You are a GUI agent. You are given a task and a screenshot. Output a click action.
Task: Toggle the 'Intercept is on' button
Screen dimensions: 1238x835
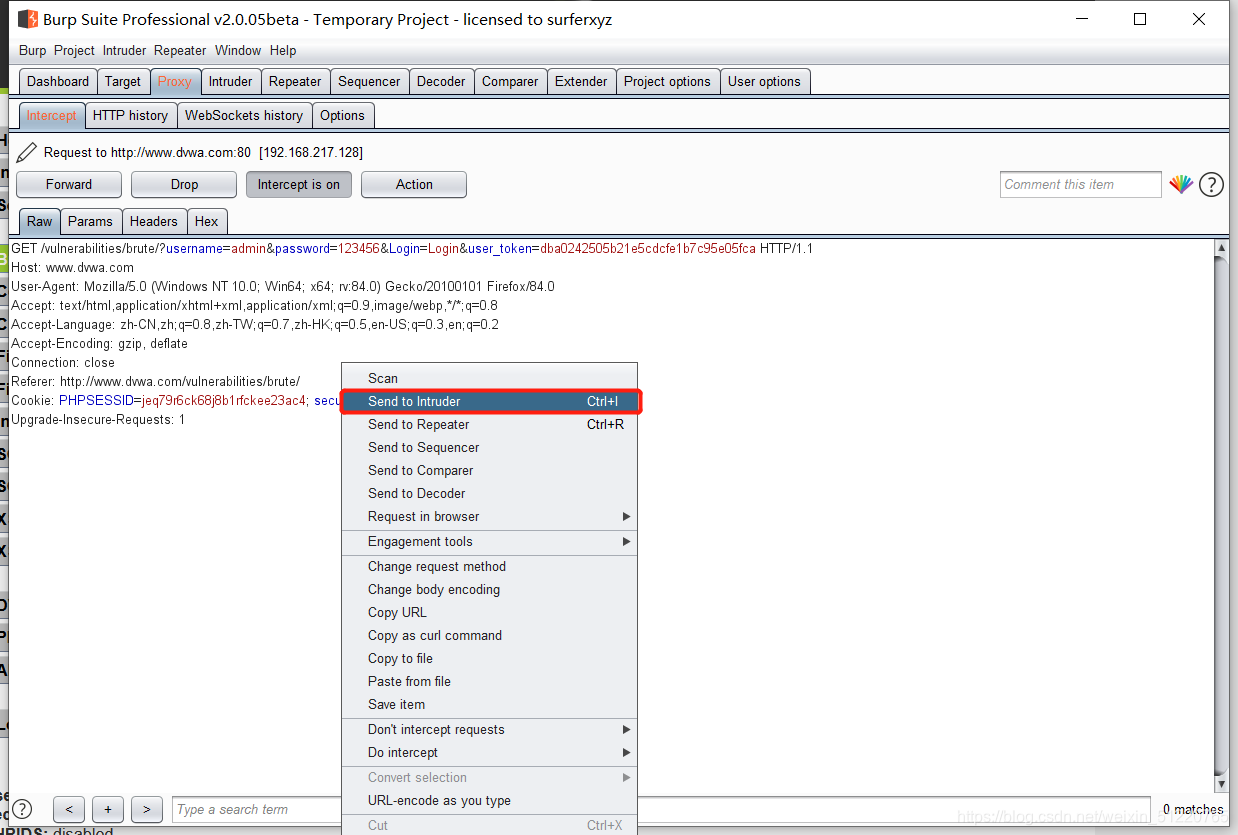tap(299, 184)
